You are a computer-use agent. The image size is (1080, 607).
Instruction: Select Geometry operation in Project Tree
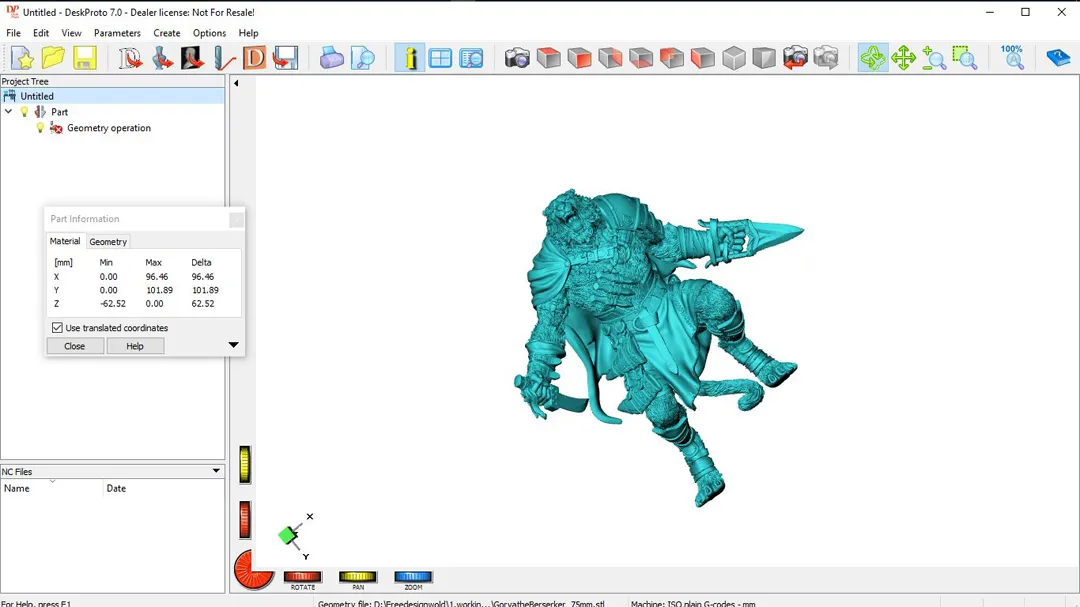tap(109, 128)
